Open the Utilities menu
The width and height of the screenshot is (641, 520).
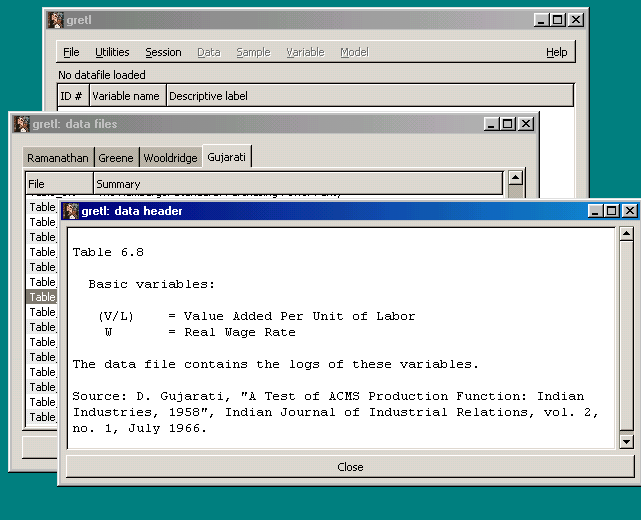(x=112, y=52)
